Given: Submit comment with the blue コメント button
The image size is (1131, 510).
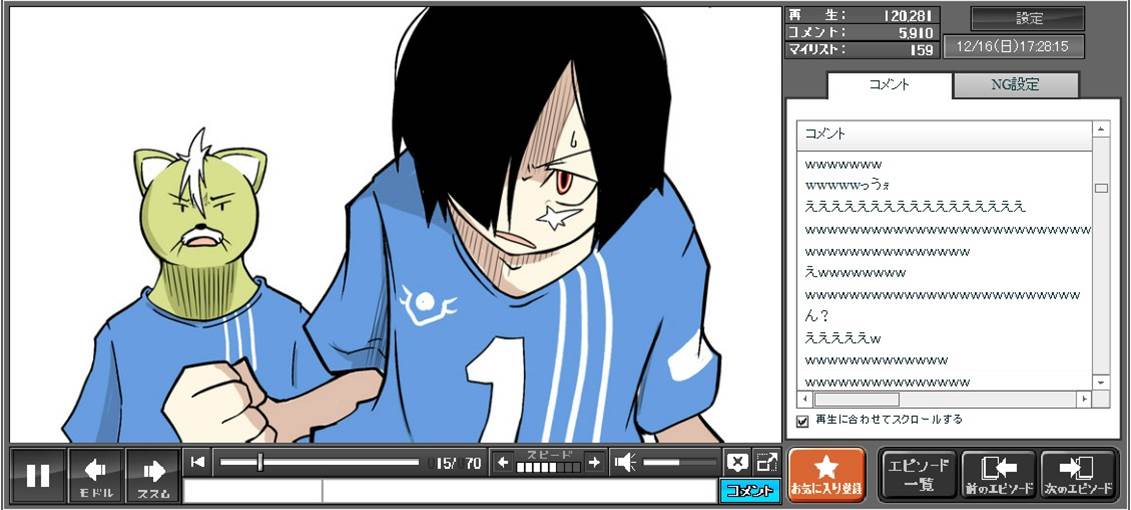Looking at the screenshot, I should [x=749, y=490].
